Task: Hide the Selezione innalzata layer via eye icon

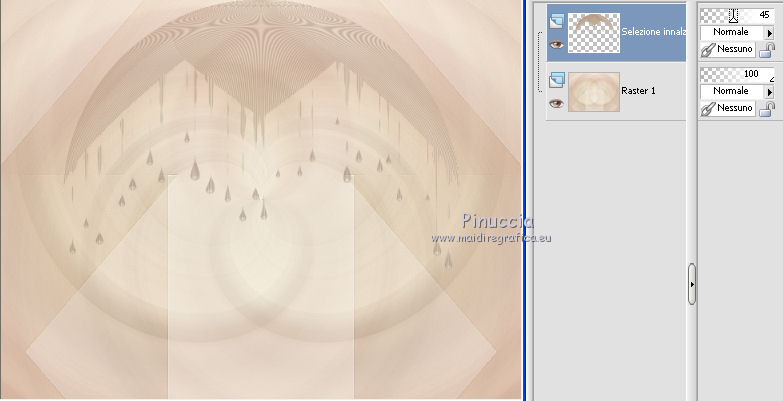Action: tap(556, 45)
